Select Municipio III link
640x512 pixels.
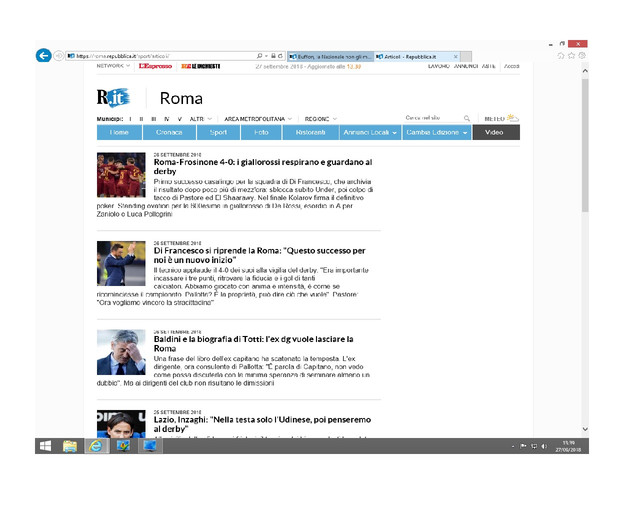pos(154,119)
